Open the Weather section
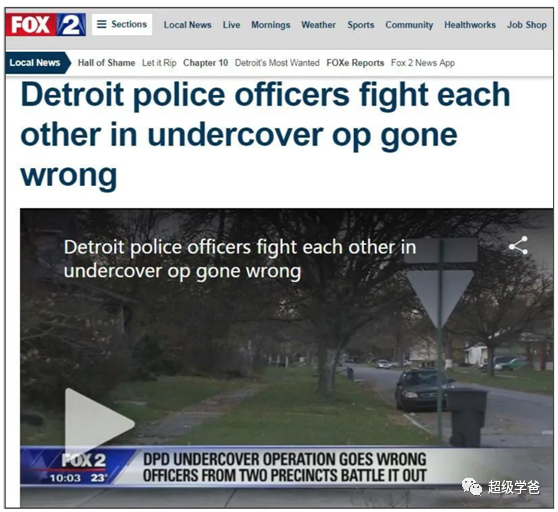This screenshot has height=512, width=558. (319, 25)
